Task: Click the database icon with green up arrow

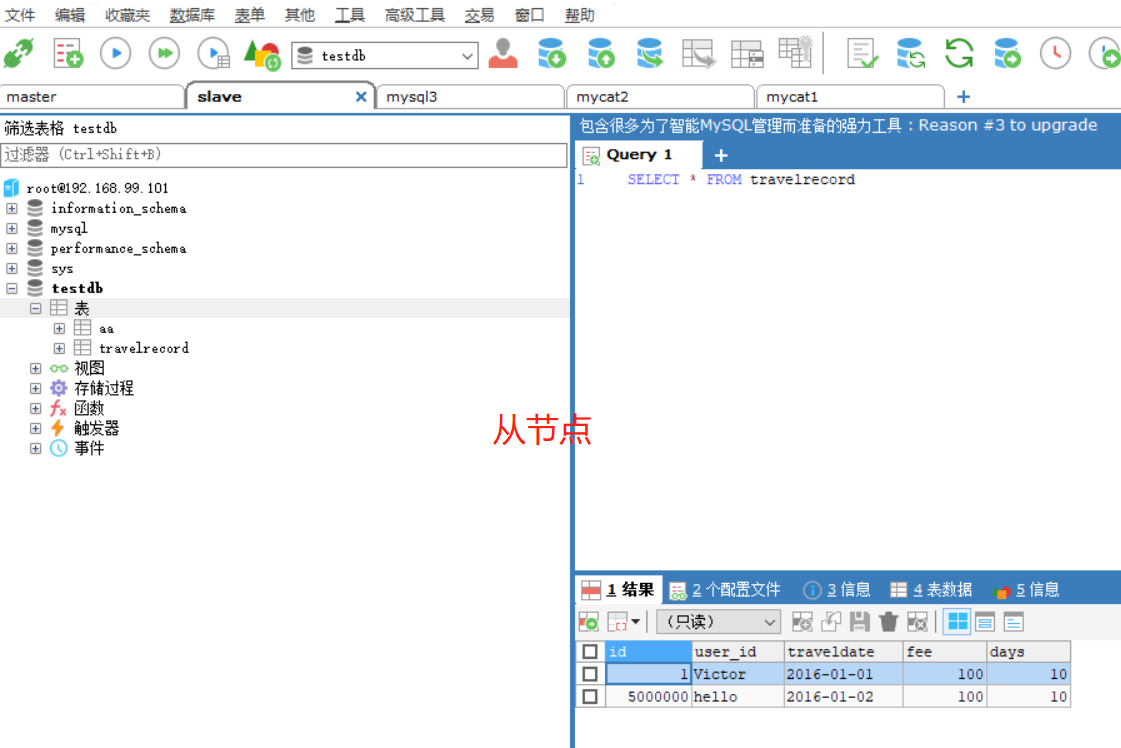Action: (x=601, y=54)
